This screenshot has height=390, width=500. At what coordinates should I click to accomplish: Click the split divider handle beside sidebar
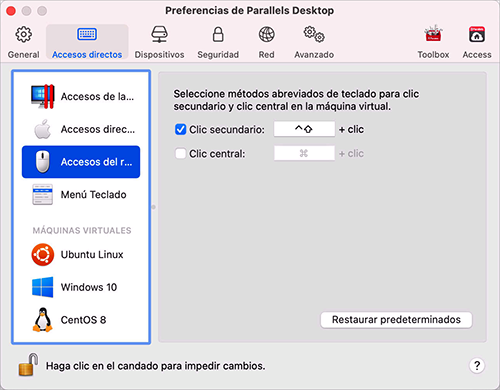click(154, 207)
